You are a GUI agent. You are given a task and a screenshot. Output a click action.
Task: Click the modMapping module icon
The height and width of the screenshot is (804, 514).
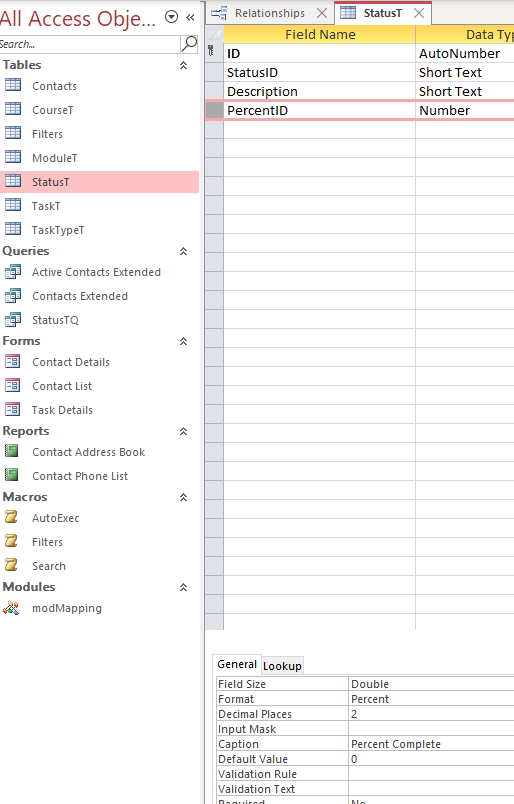tap(11, 608)
